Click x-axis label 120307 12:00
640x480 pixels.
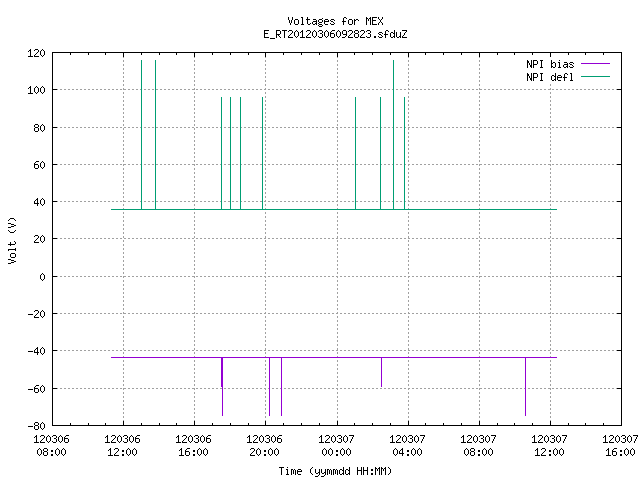tap(549, 446)
